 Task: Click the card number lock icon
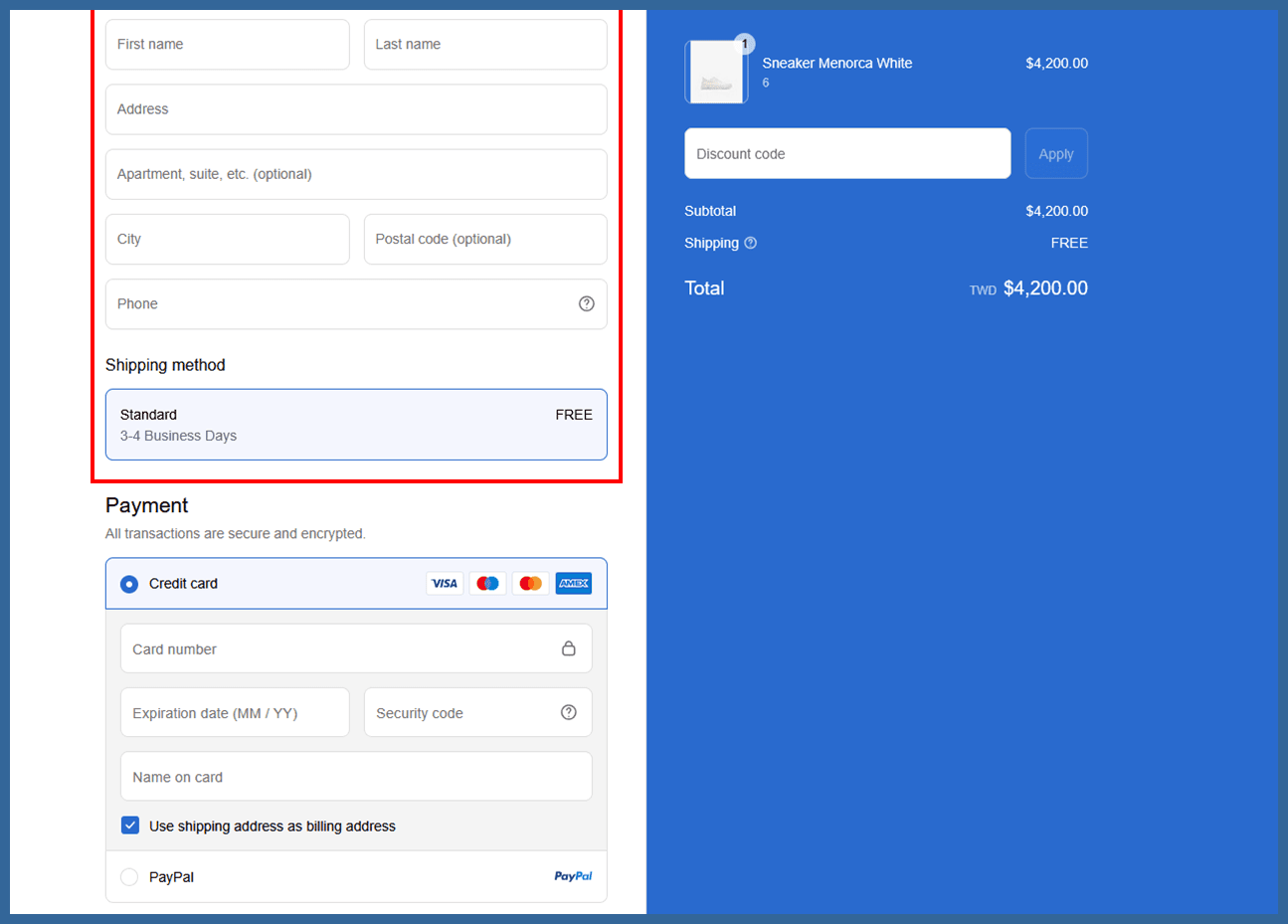(569, 648)
